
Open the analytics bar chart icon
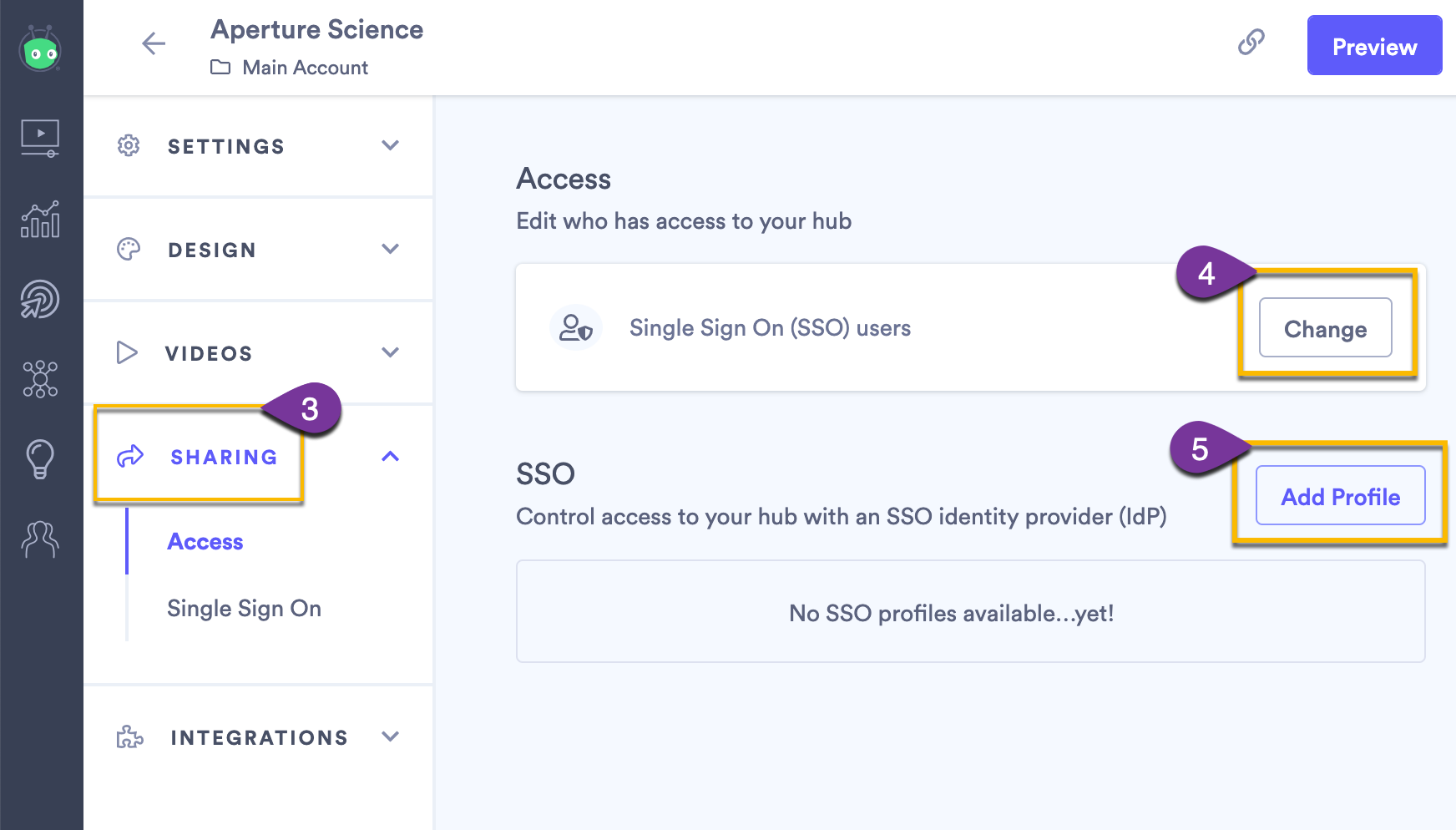pyautogui.click(x=40, y=220)
